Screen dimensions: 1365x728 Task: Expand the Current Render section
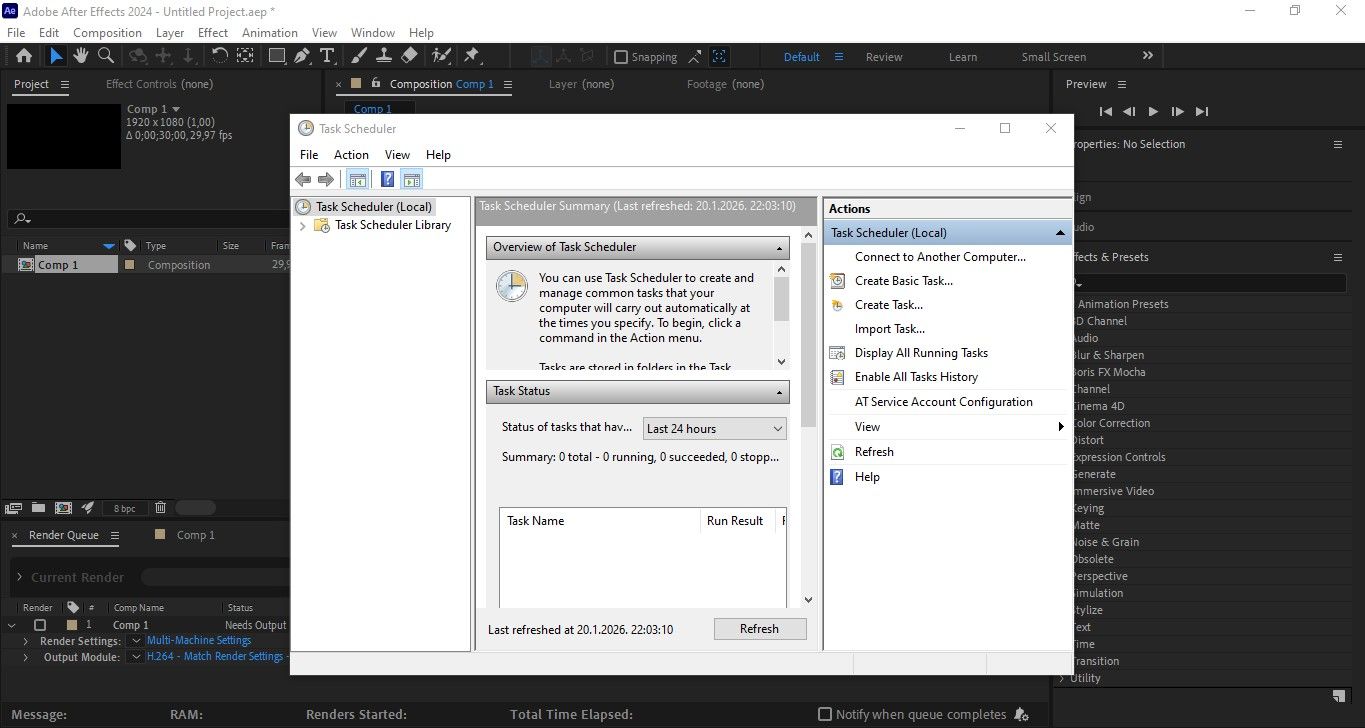(x=19, y=577)
